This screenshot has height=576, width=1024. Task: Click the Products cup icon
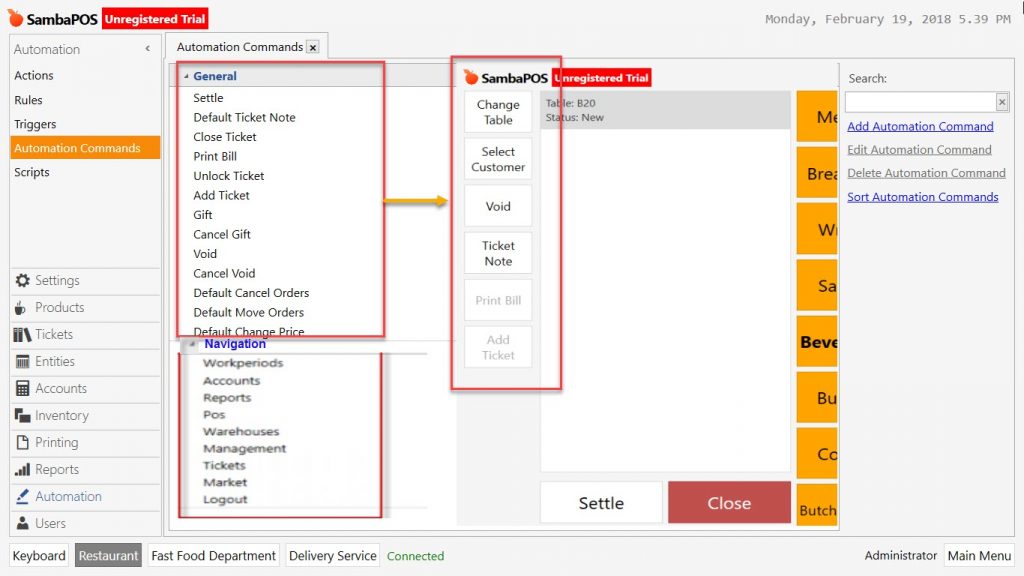(21, 308)
